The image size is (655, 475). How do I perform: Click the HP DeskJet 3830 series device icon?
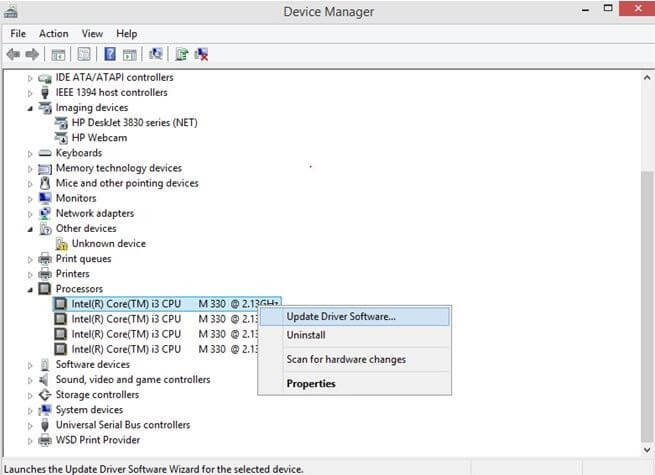point(61,123)
